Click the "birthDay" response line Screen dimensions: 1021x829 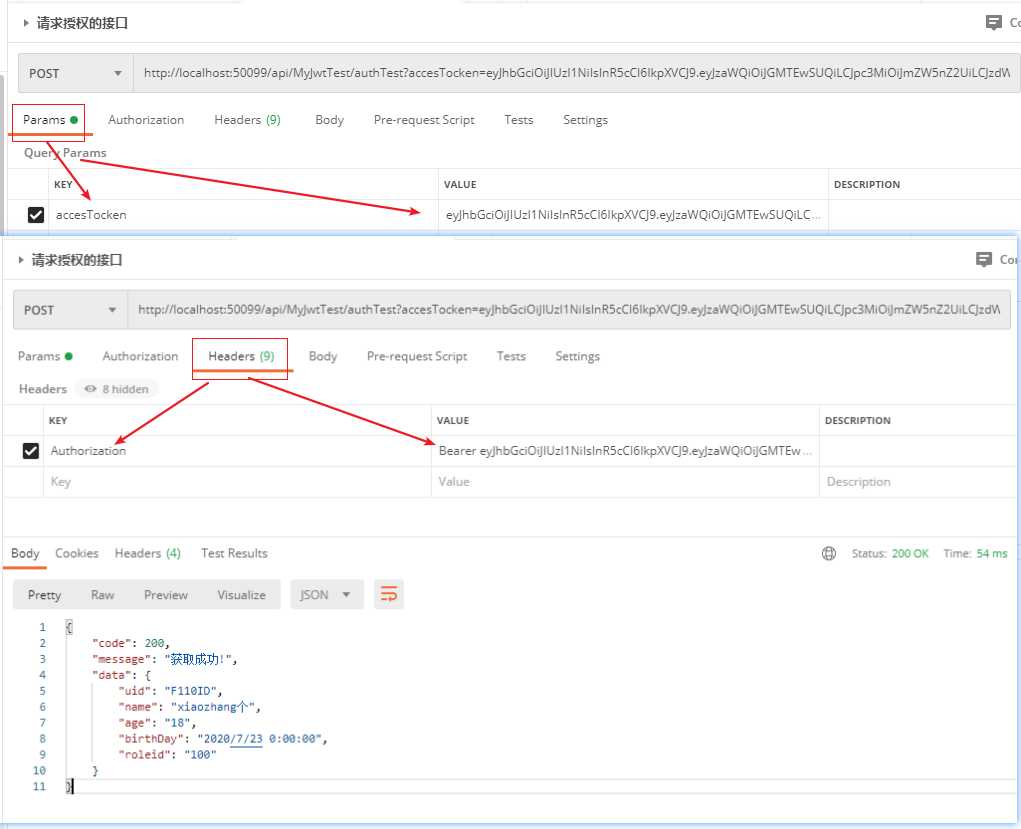pyautogui.click(x=223, y=738)
